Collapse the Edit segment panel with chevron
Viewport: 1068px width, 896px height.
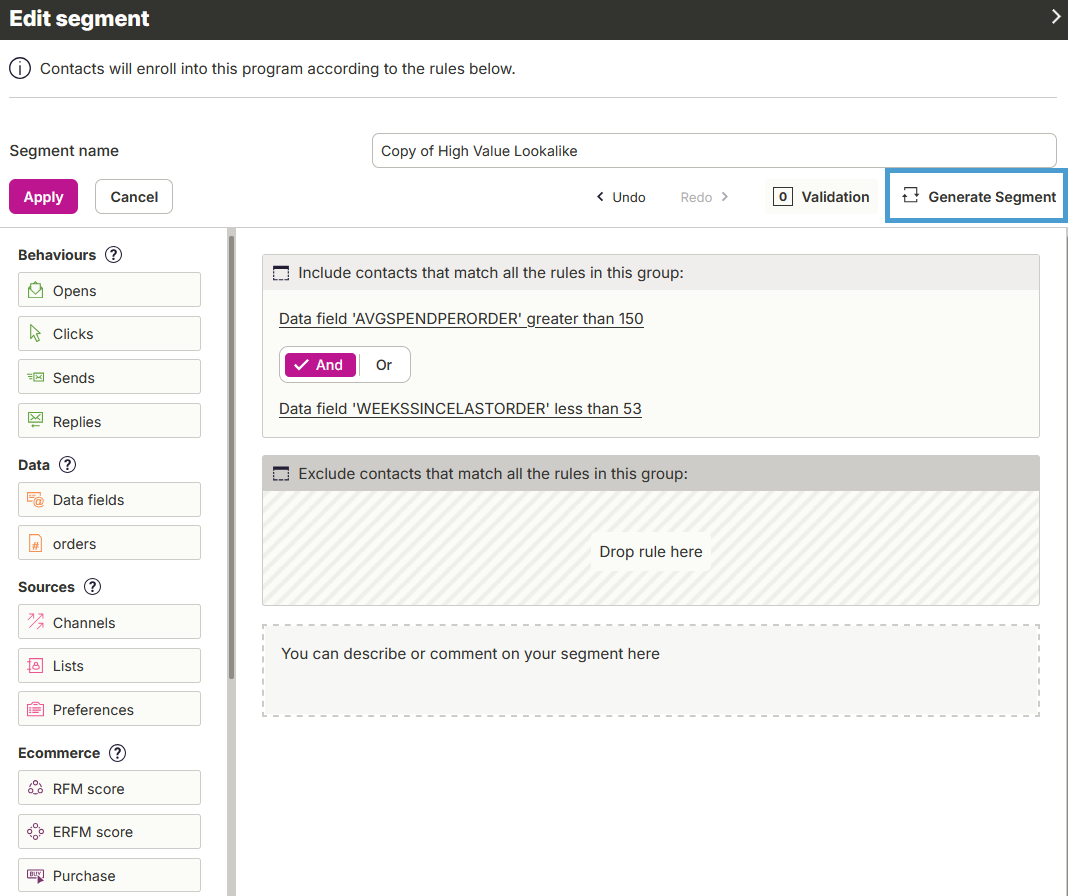click(1055, 17)
